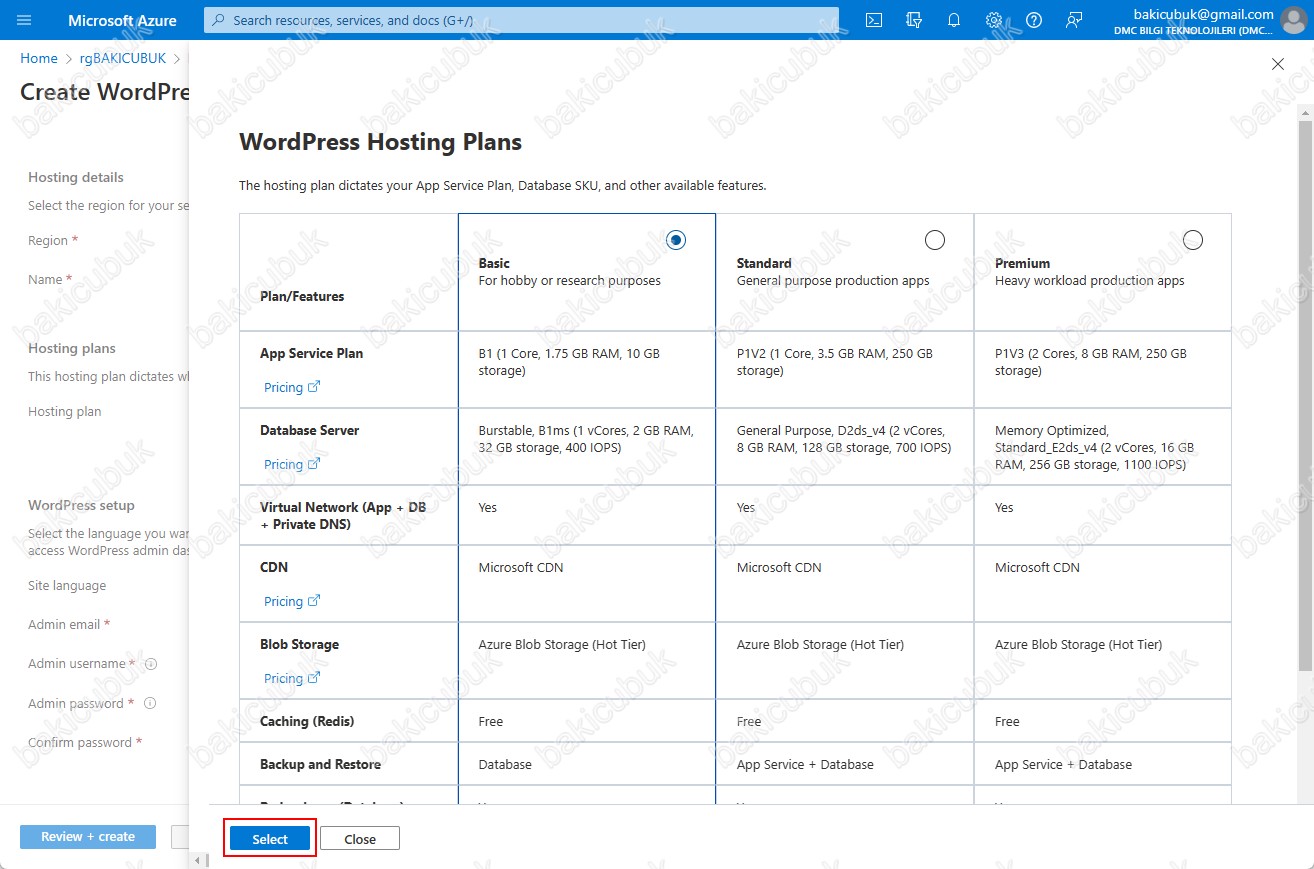Click the 'General Purpose, D2ds_v4' cell

(845, 446)
